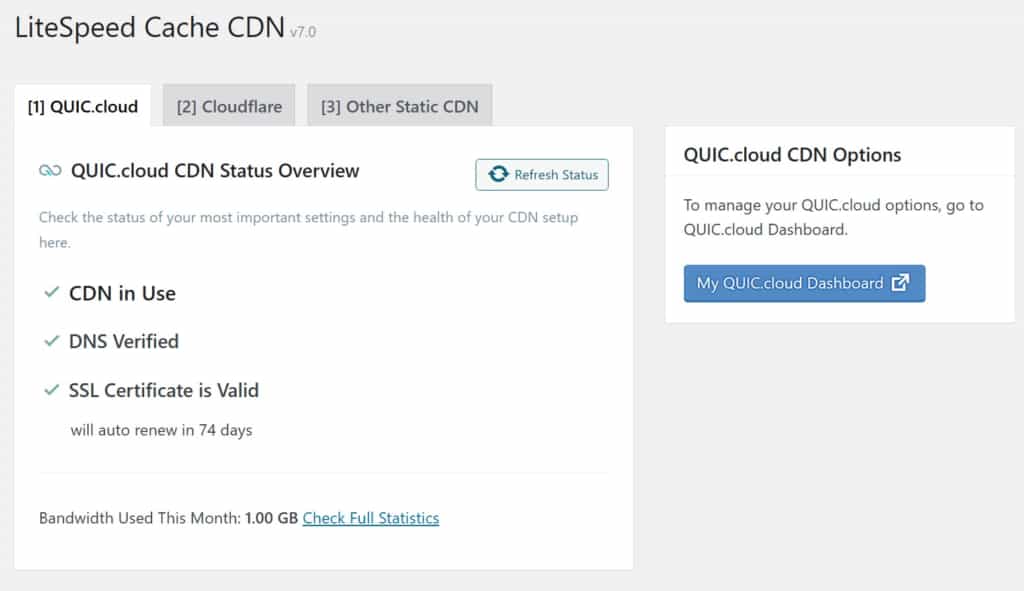Click the checkmark beside SSL Certificate is Valid
The image size is (1024, 591).
click(50, 390)
